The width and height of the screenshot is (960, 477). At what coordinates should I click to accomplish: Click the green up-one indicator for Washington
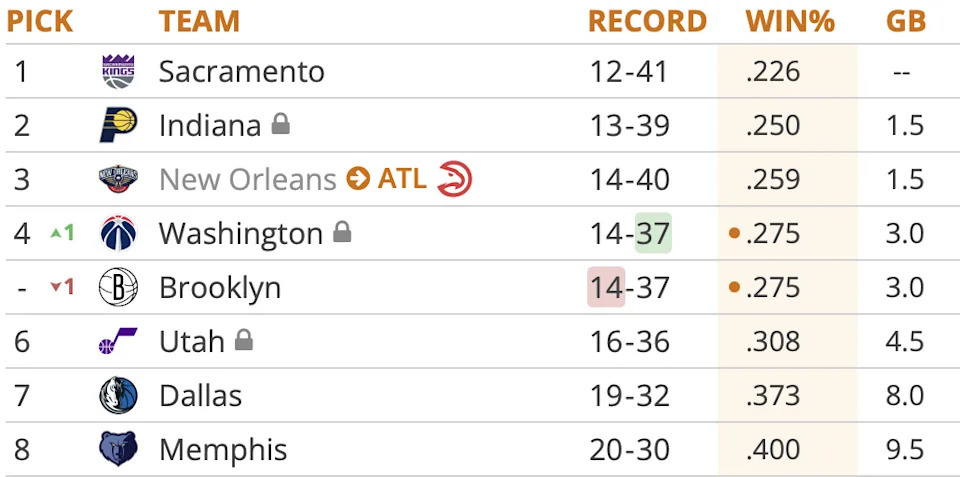[62, 233]
